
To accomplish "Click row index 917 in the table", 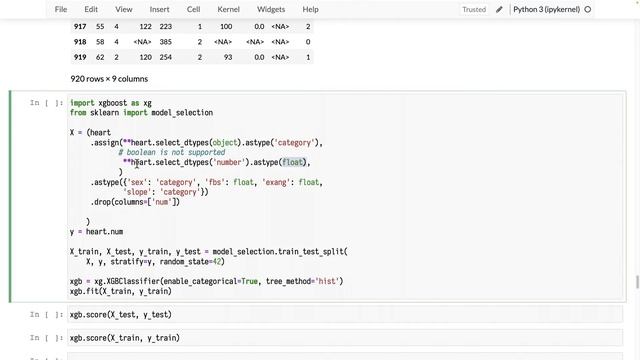I will point(80,27).
